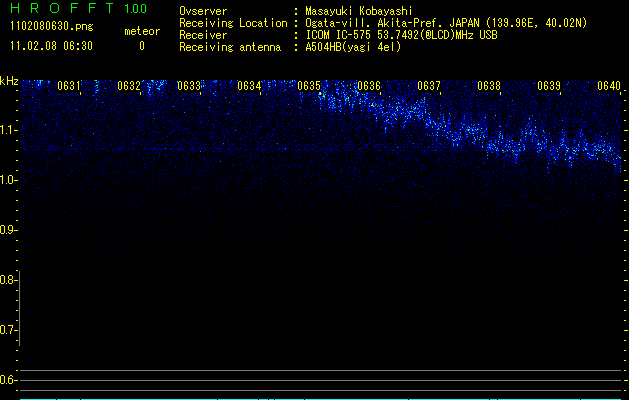Click the kHz axis unit label
This screenshot has height=400, width=629.
tap(9, 81)
